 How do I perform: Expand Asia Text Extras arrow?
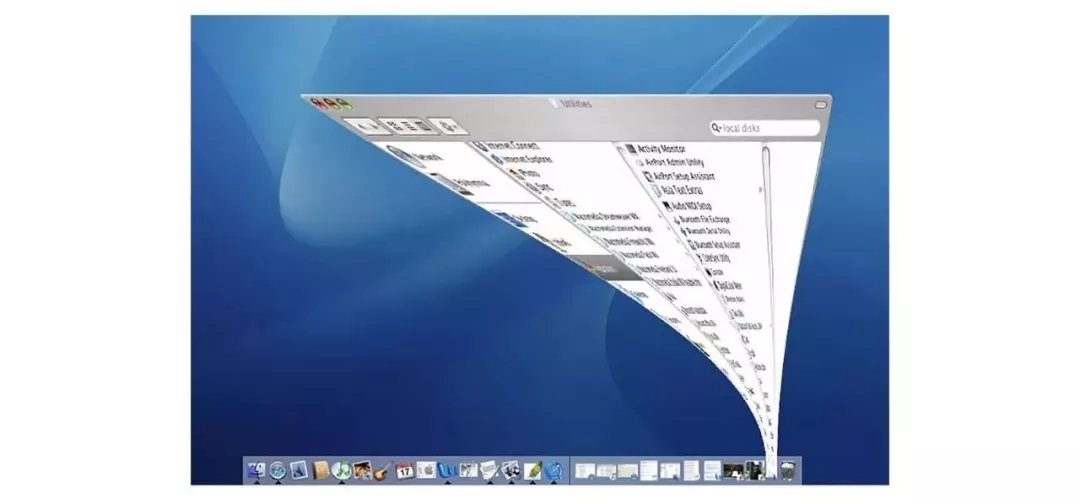(760, 189)
